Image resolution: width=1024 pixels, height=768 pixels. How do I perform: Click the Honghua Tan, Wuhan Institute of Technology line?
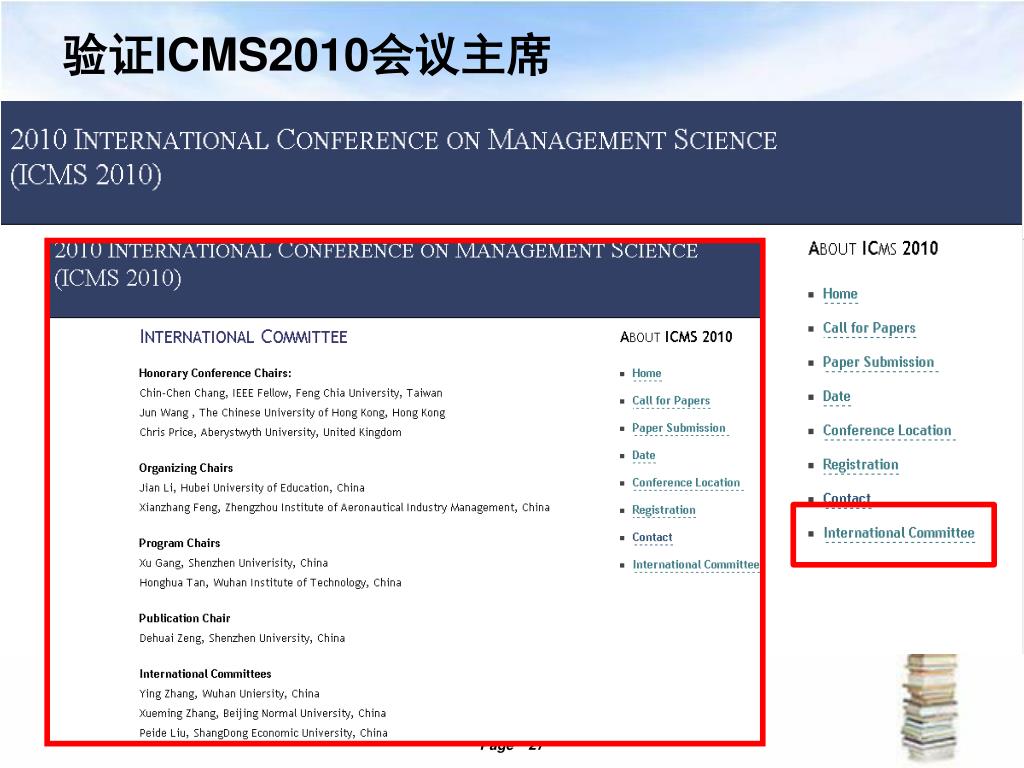coord(270,583)
